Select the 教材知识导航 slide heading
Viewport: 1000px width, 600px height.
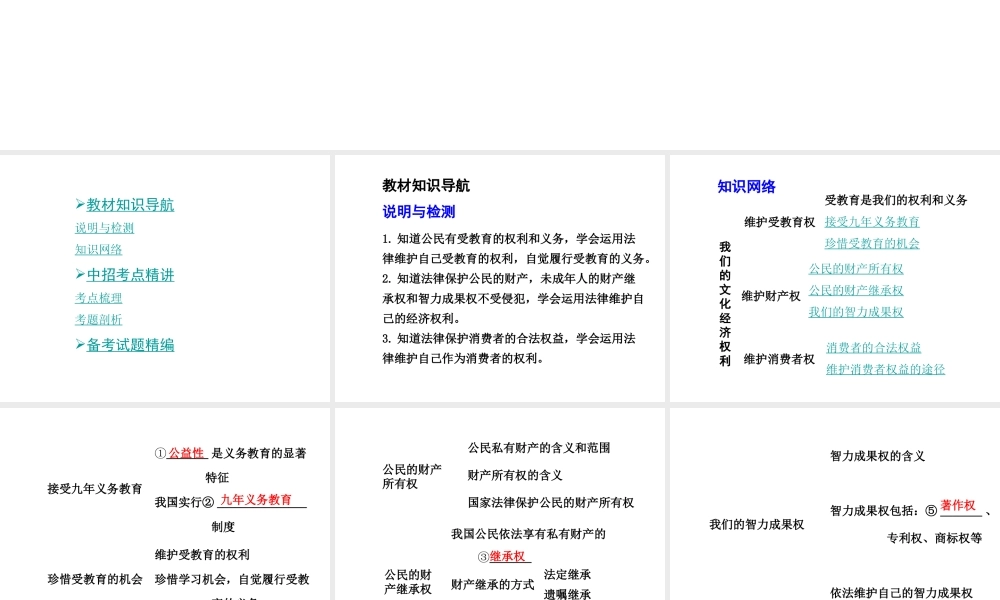426,186
